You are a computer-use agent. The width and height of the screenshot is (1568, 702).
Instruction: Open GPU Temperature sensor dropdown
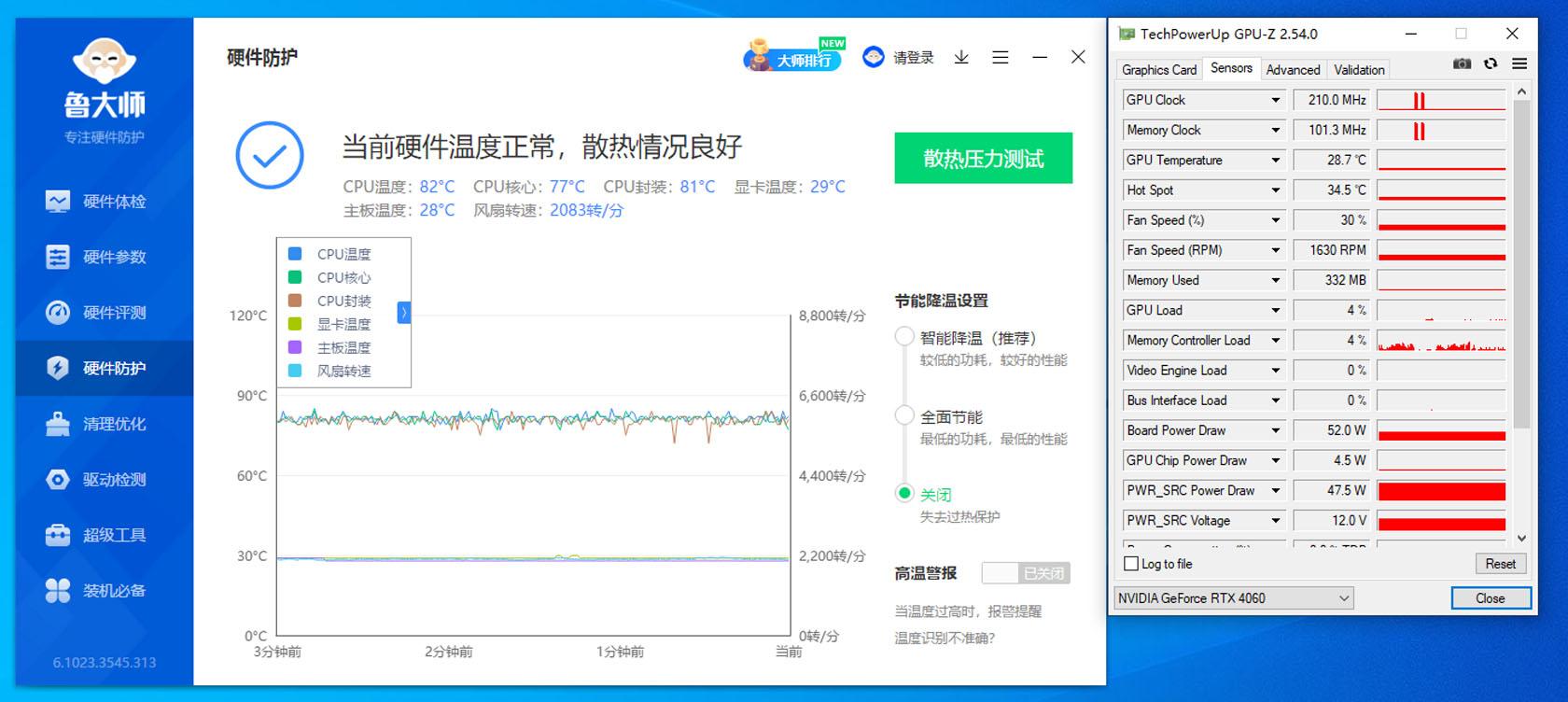(1275, 161)
